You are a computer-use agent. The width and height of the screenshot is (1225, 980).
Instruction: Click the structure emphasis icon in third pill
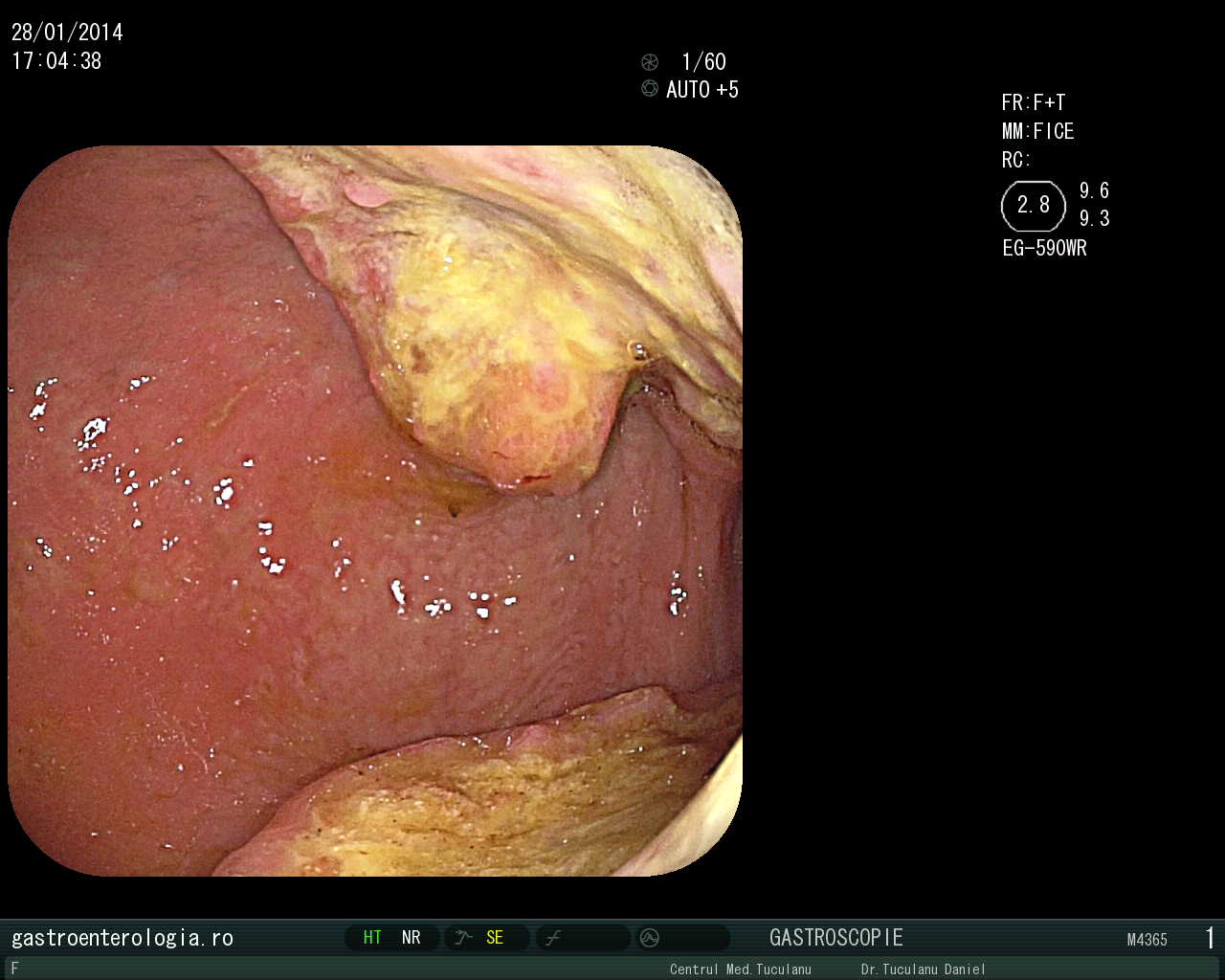(x=553, y=938)
